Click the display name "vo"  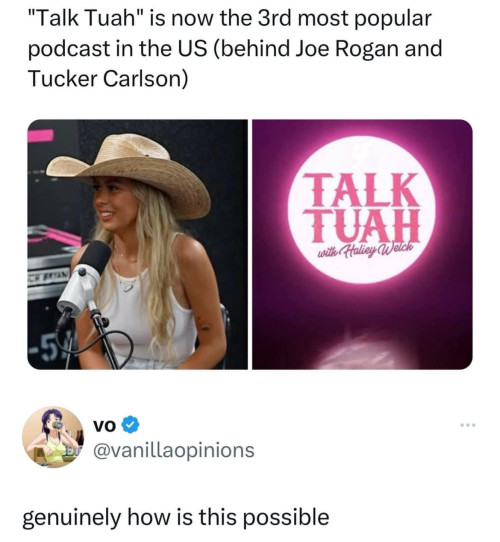103,426
